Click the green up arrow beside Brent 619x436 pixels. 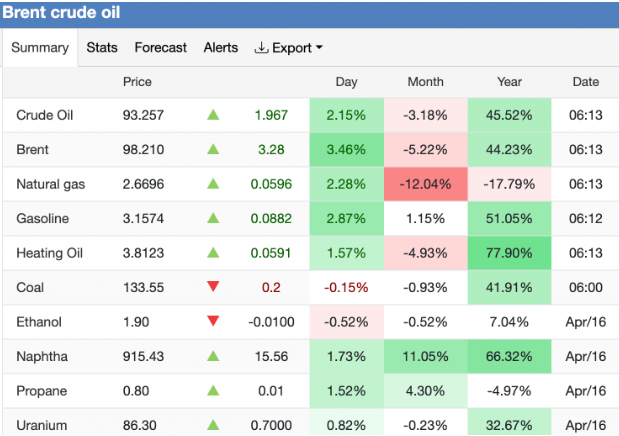click(212, 149)
